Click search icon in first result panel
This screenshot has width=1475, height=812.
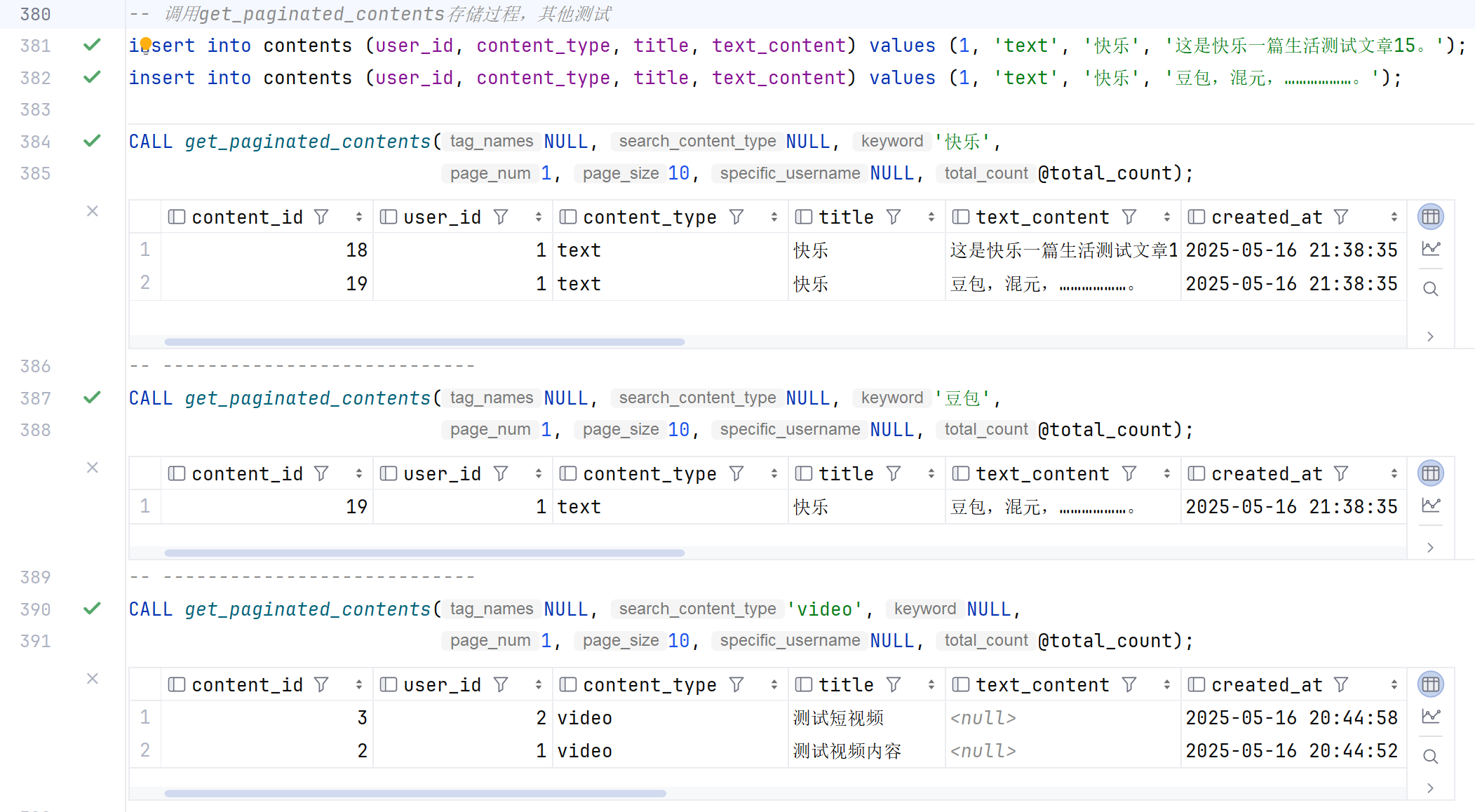[x=1431, y=289]
